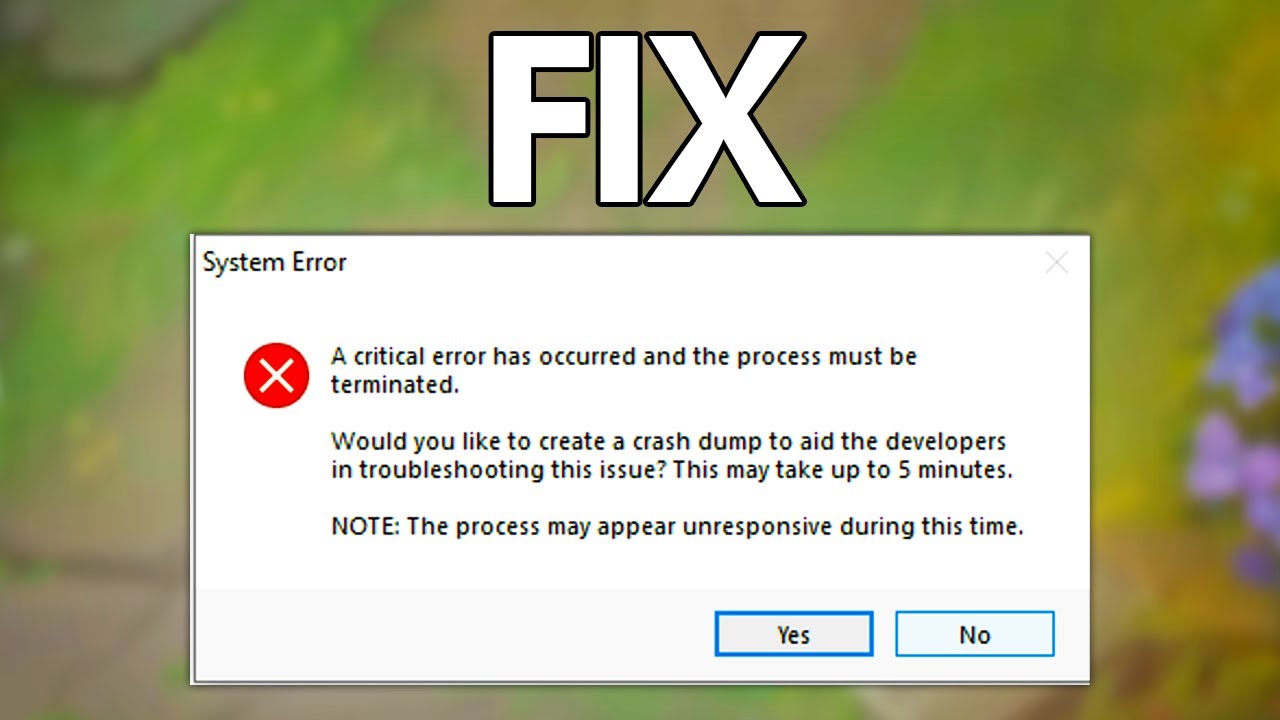Click empty title bar area beside System Error
The height and width of the screenshot is (720, 1280).
[690, 263]
